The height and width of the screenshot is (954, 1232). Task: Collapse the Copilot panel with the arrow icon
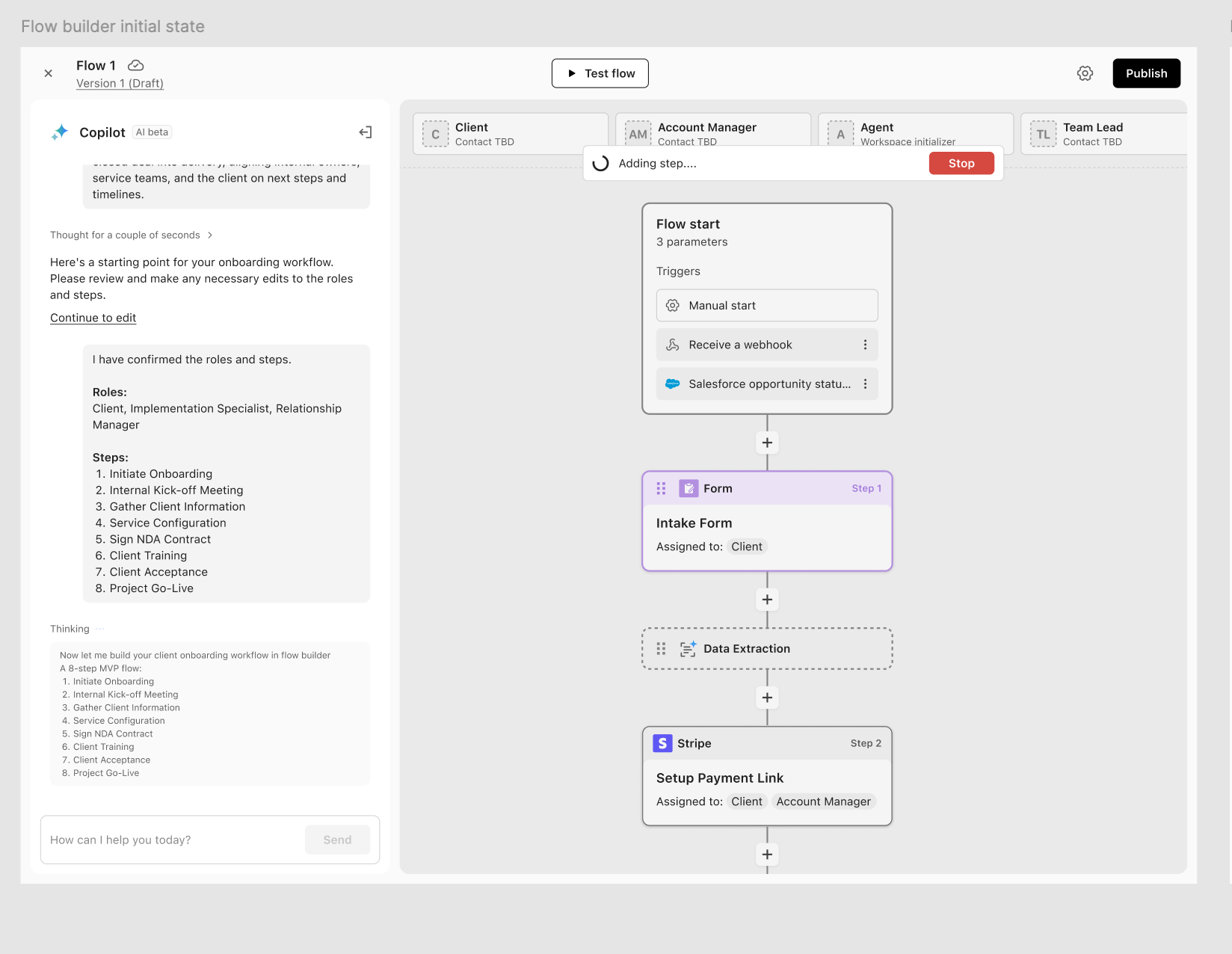tap(366, 132)
